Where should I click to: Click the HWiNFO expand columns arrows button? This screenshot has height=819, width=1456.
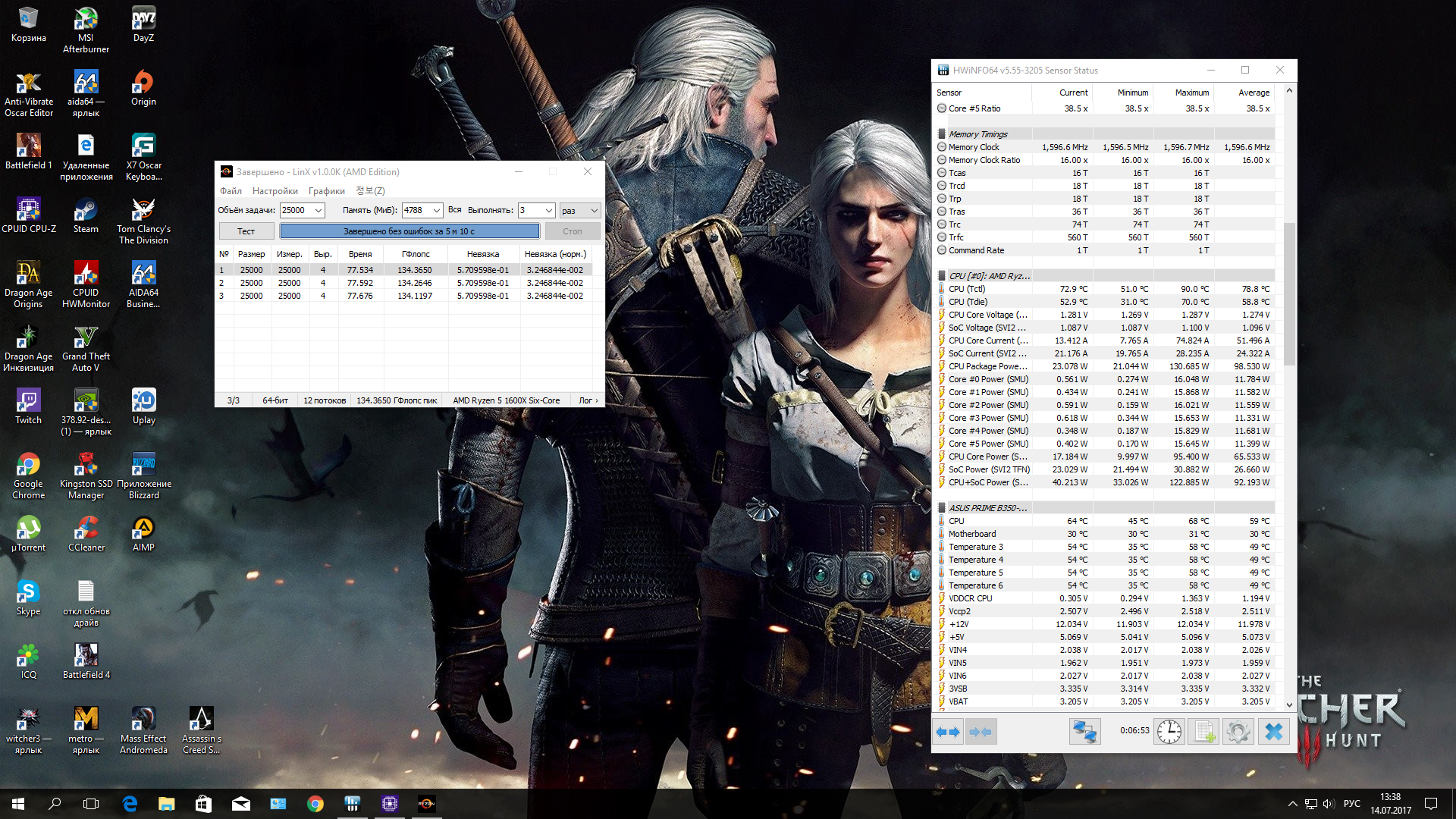click(948, 732)
